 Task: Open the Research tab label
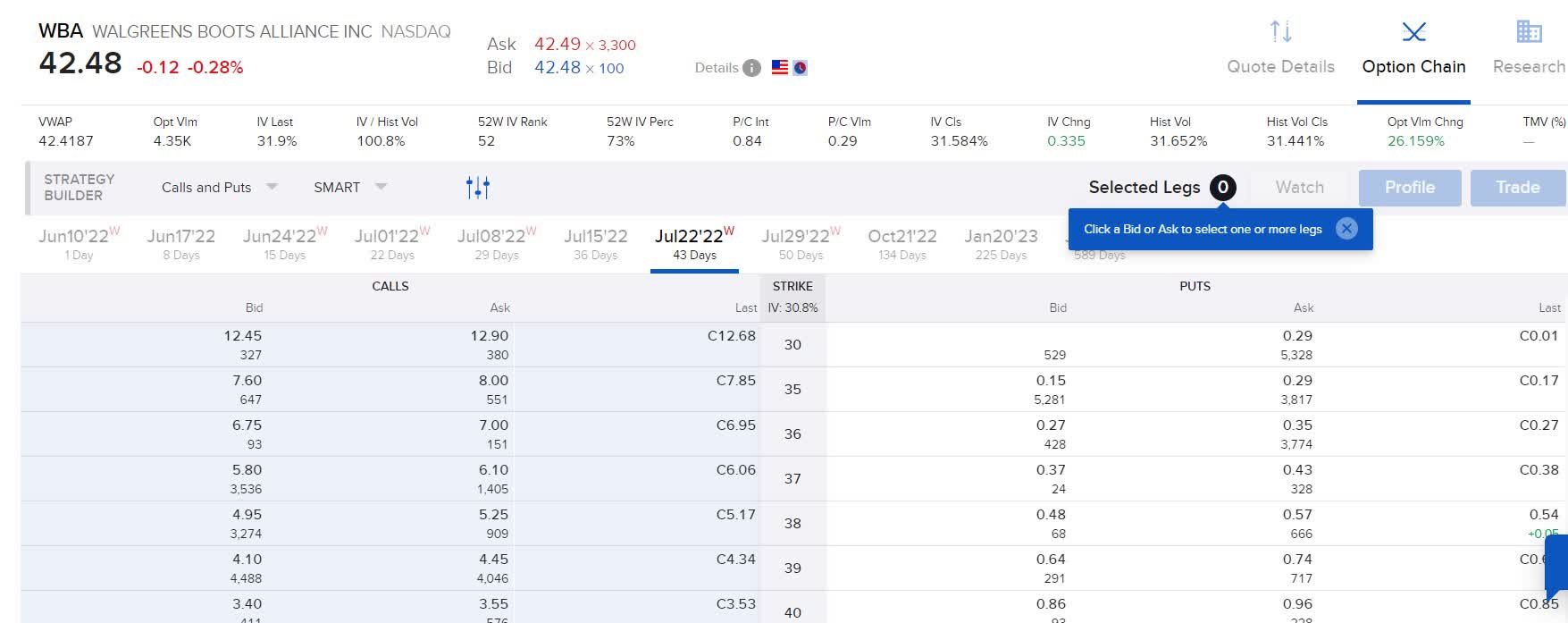click(1529, 67)
